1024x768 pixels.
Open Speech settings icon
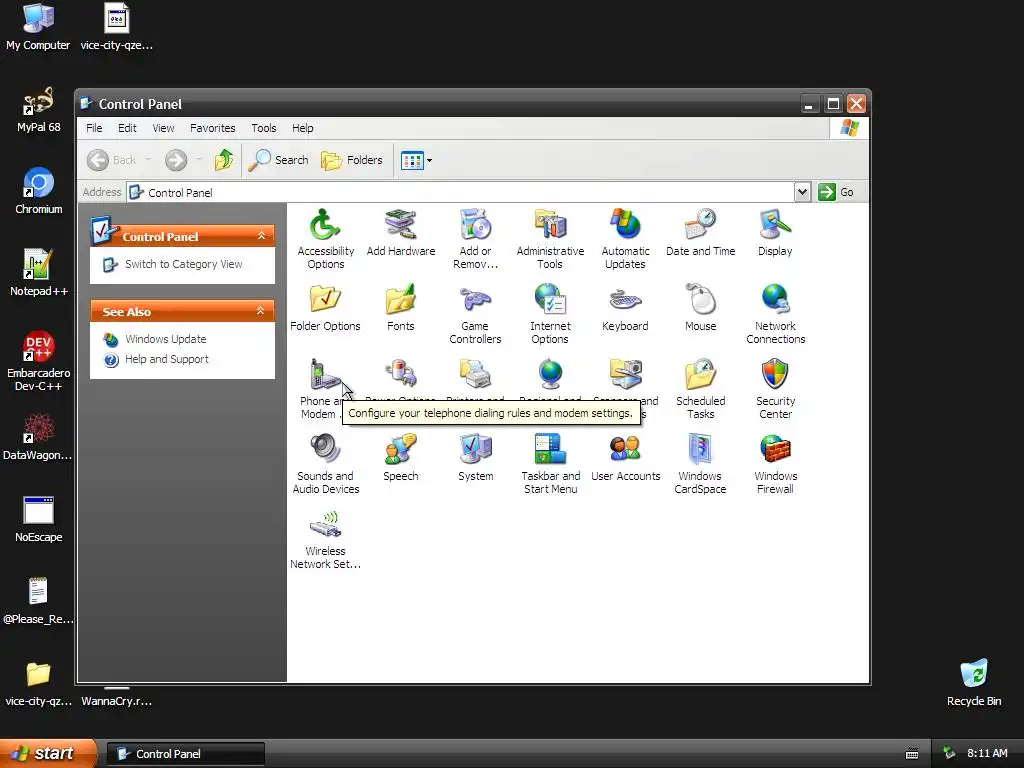pyautogui.click(x=400, y=450)
